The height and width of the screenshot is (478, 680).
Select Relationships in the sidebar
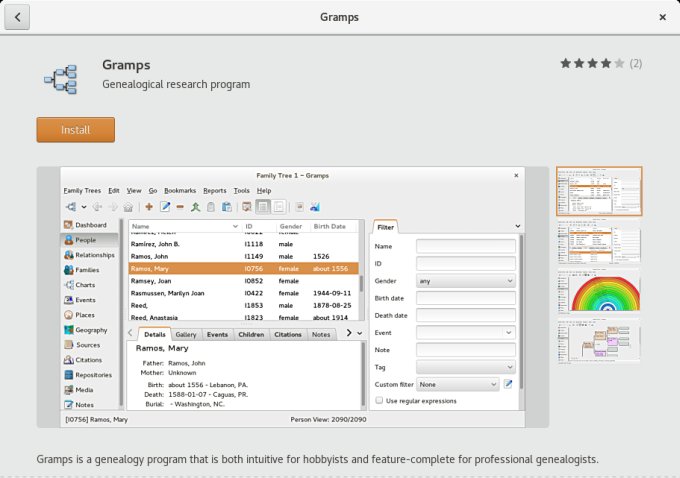94,255
